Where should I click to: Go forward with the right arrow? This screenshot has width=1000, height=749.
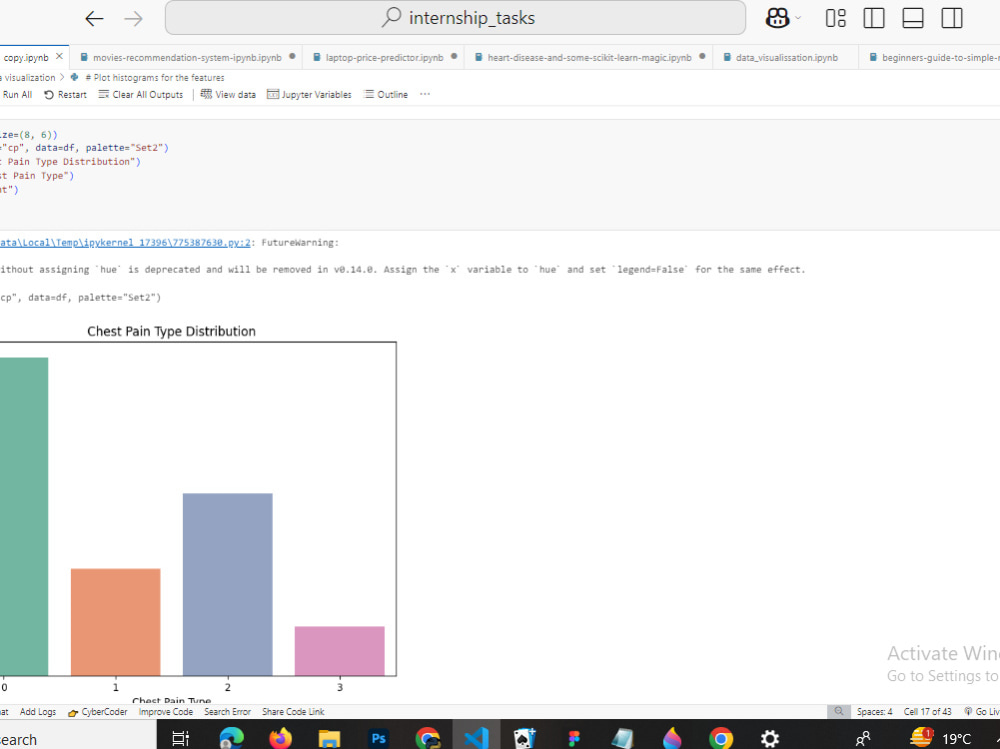pyautogui.click(x=133, y=19)
